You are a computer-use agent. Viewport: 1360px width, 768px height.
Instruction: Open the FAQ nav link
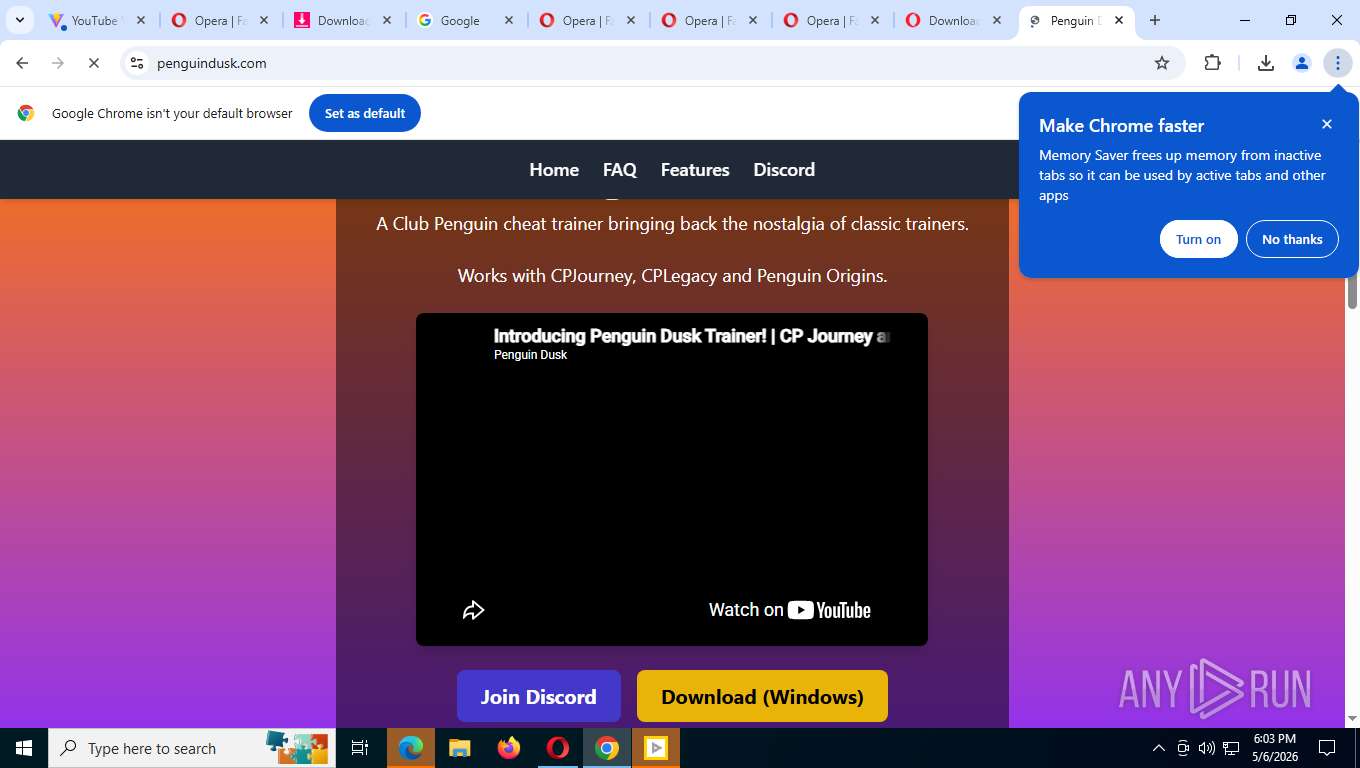click(620, 169)
